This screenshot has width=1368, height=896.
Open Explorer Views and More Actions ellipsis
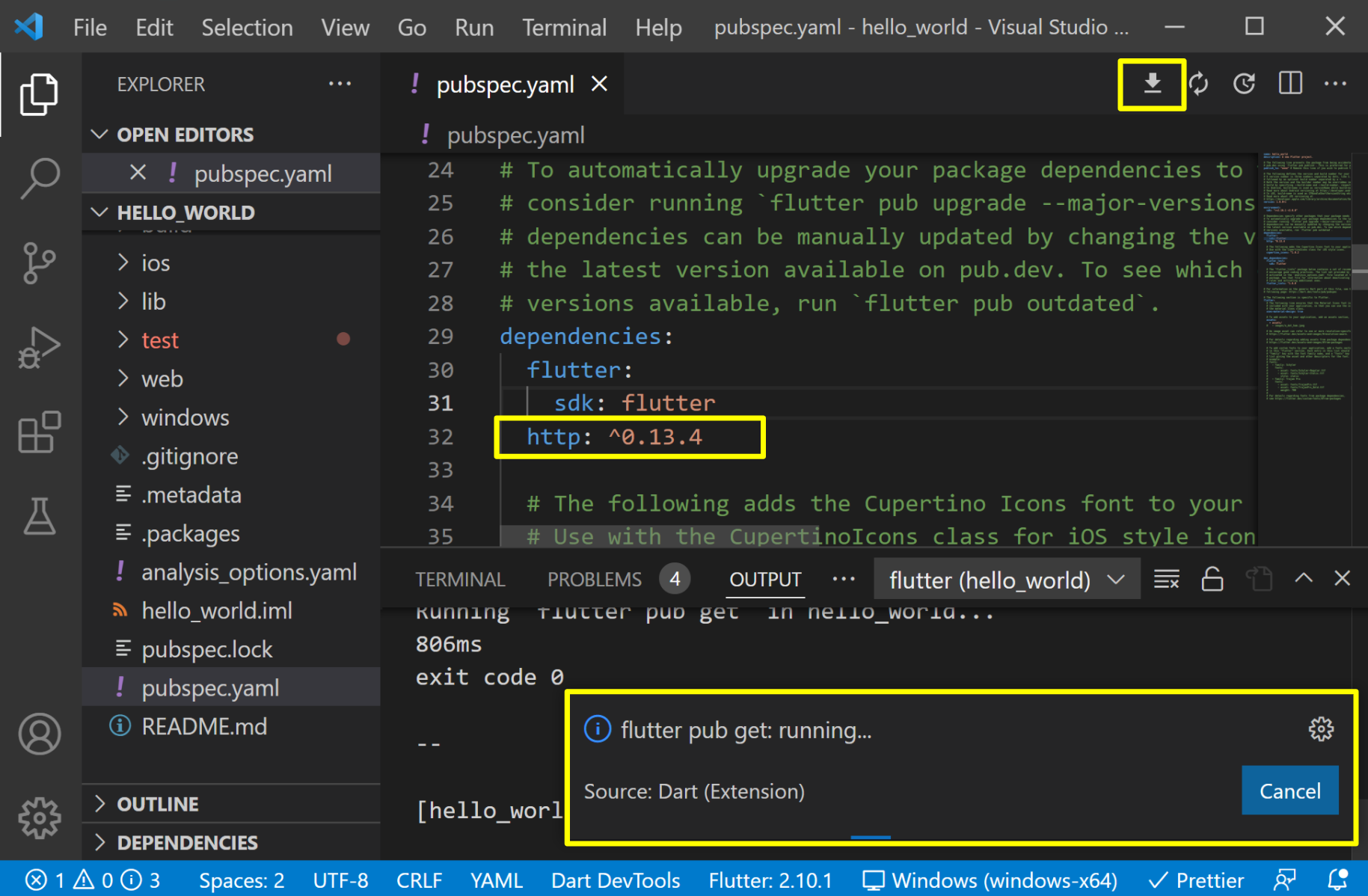tap(340, 84)
